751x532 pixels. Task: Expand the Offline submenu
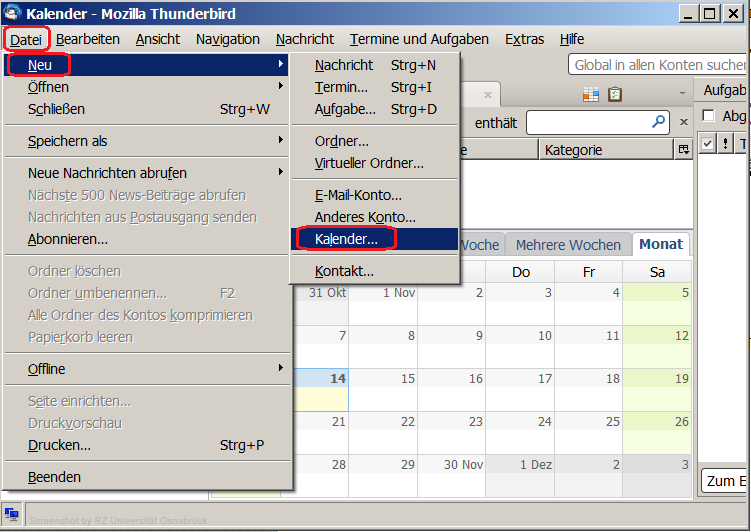click(x=147, y=369)
